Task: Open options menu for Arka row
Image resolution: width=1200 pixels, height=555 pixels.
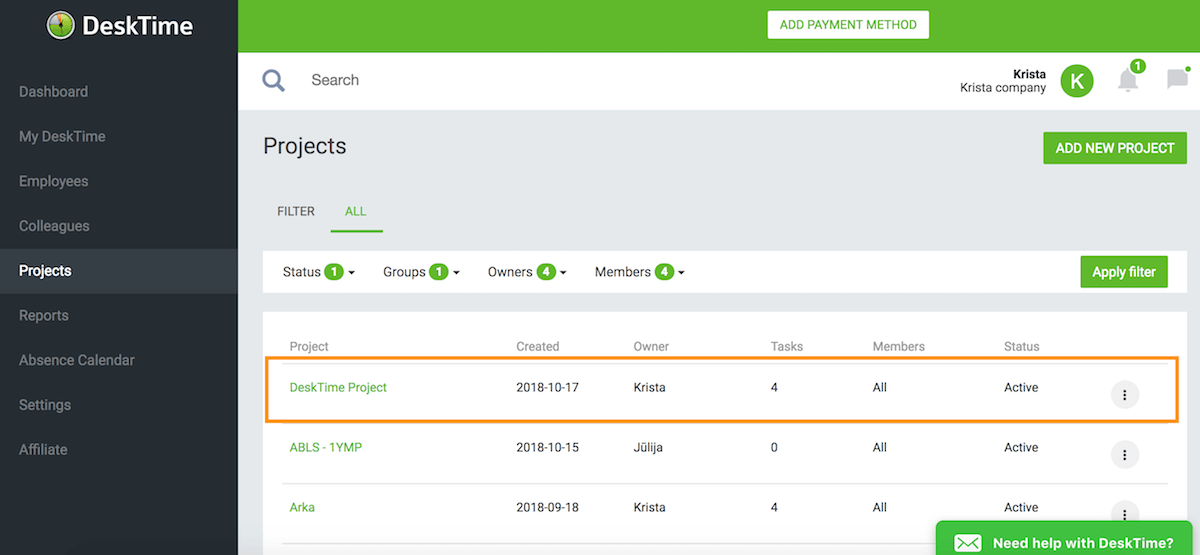Action: coord(1125,514)
